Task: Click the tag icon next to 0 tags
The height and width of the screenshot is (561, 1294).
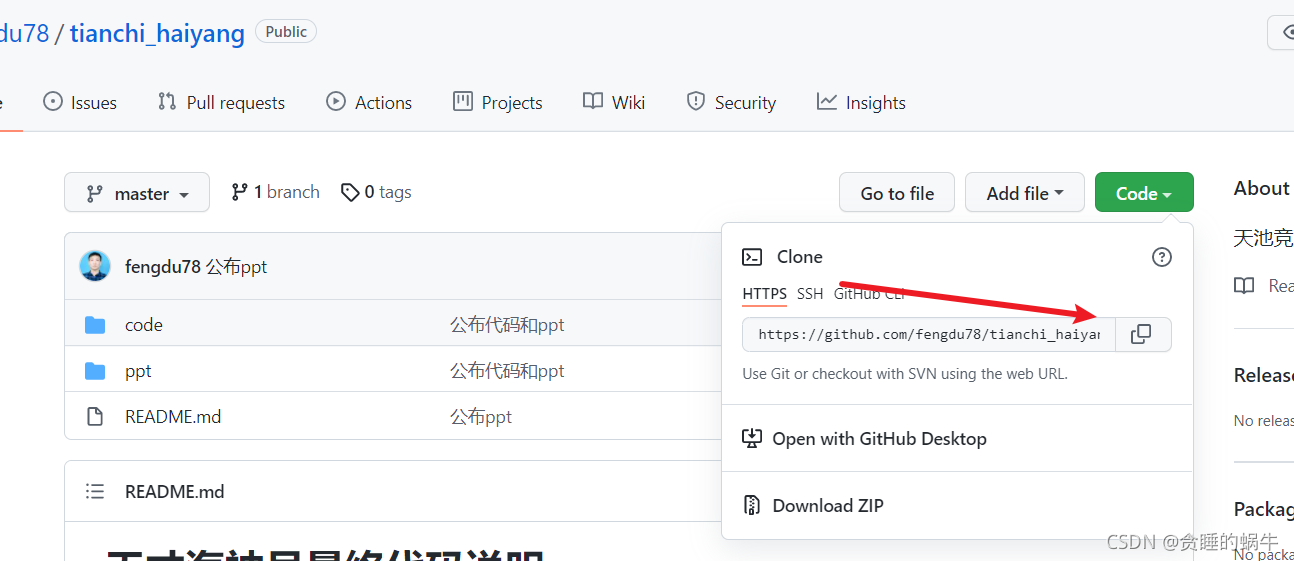Action: tap(350, 192)
